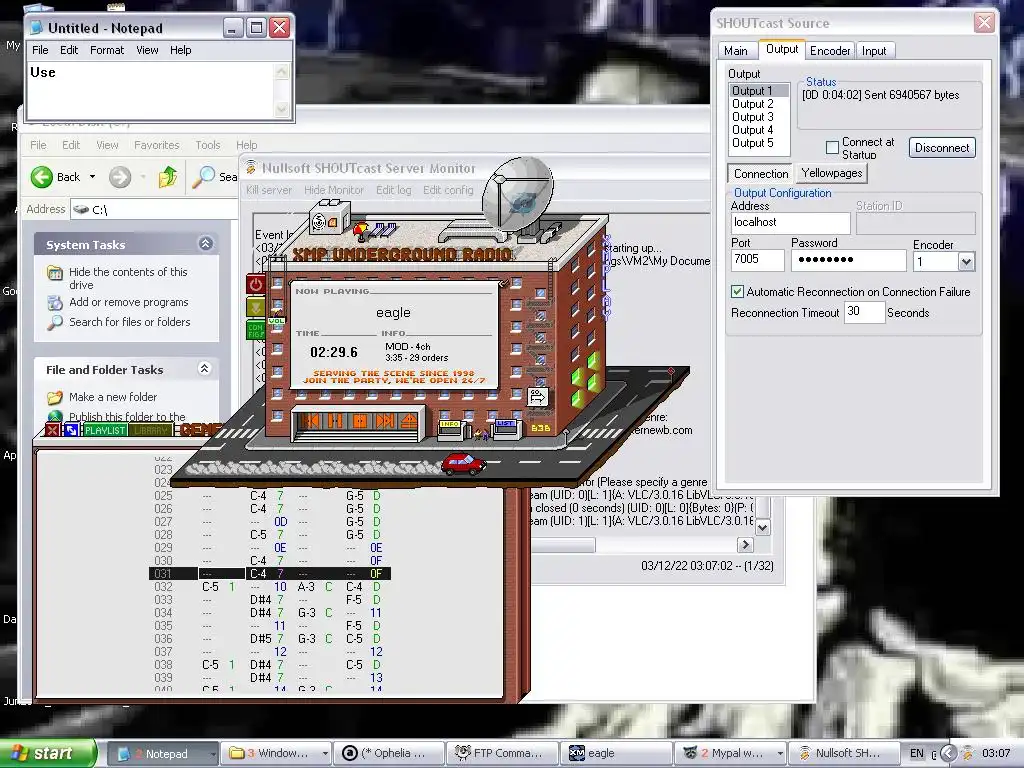Click the previous track button in XMPlay
This screenshot has width=1024, height=768.
point(310,421)
